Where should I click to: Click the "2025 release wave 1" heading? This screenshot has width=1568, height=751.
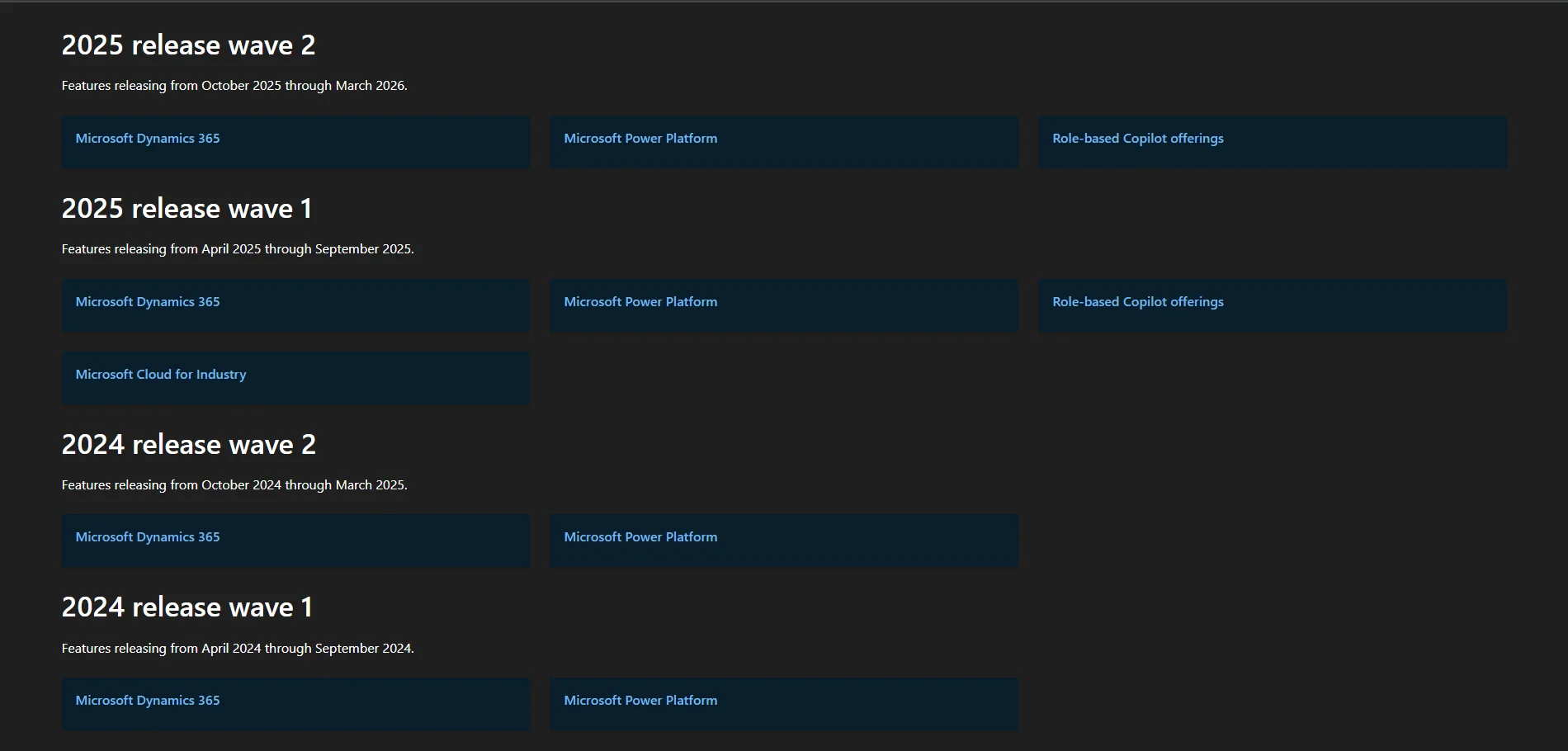187,209
